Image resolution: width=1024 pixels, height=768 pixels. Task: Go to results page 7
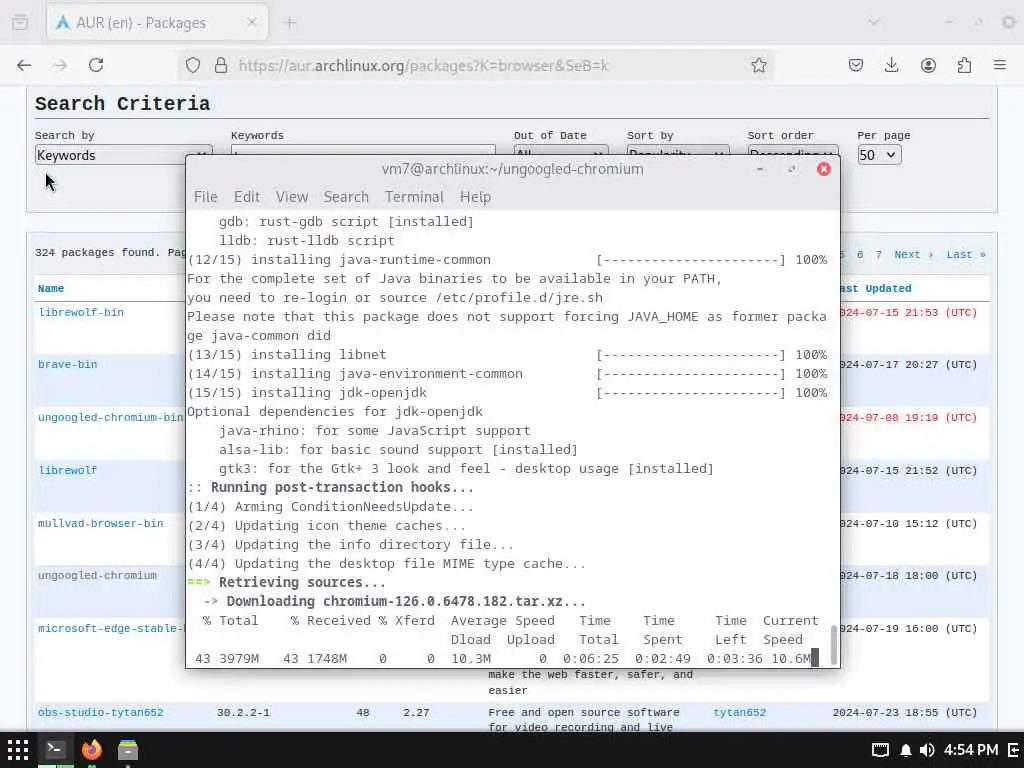coord(878,255)
